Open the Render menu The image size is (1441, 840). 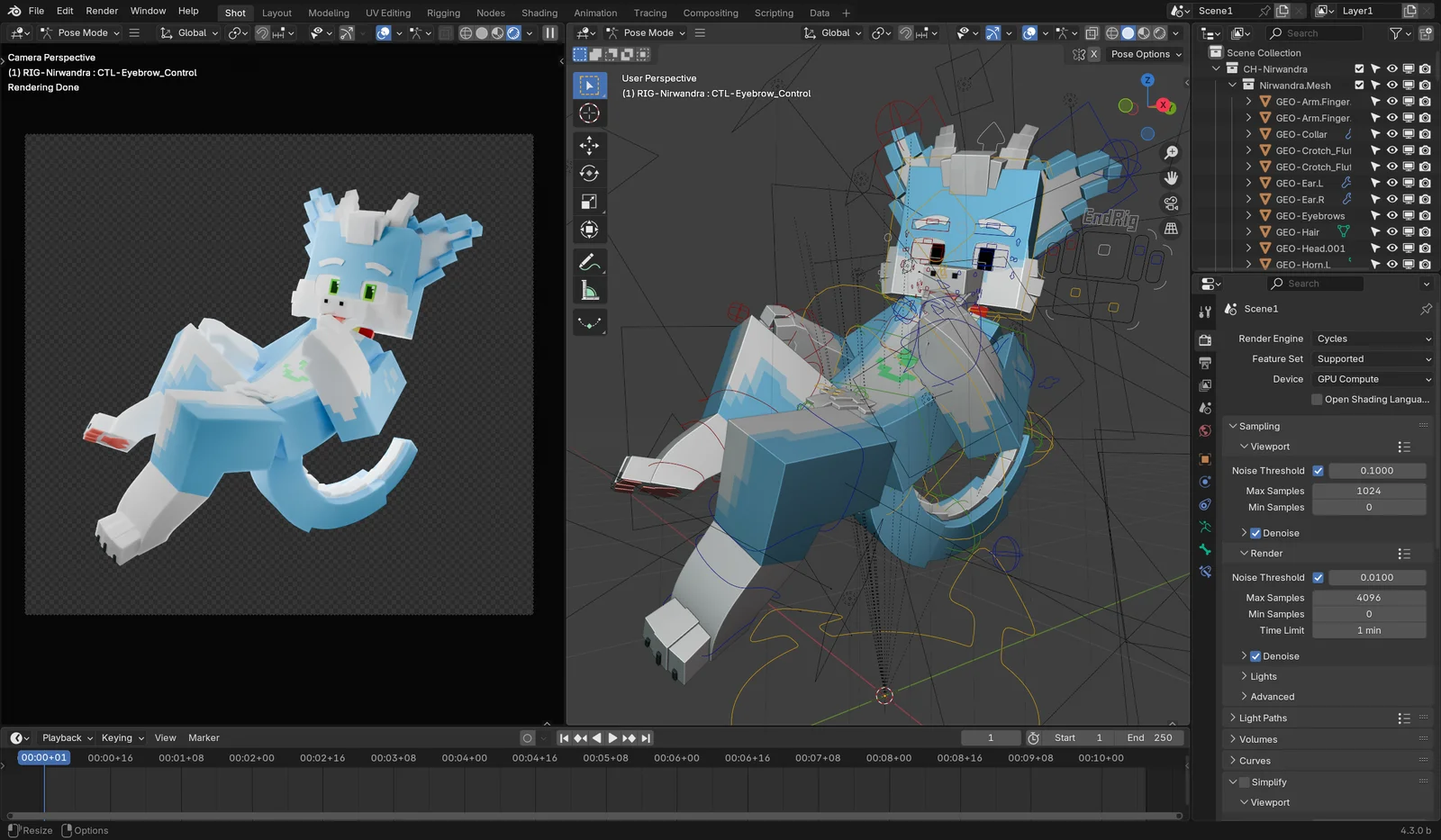click(102, 11)
